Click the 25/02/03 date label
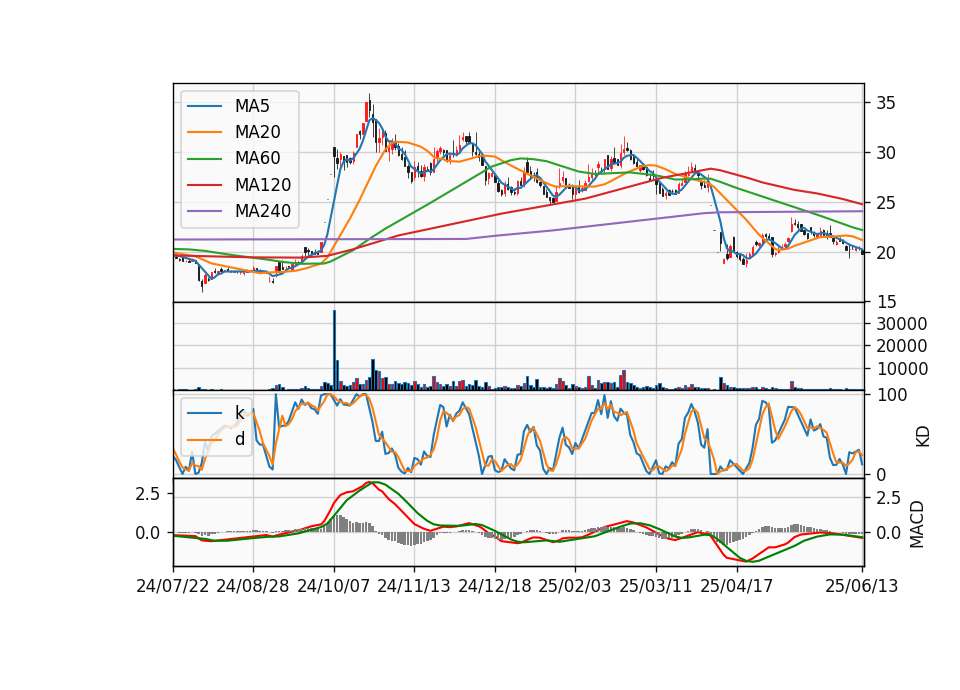 [575, 587]
